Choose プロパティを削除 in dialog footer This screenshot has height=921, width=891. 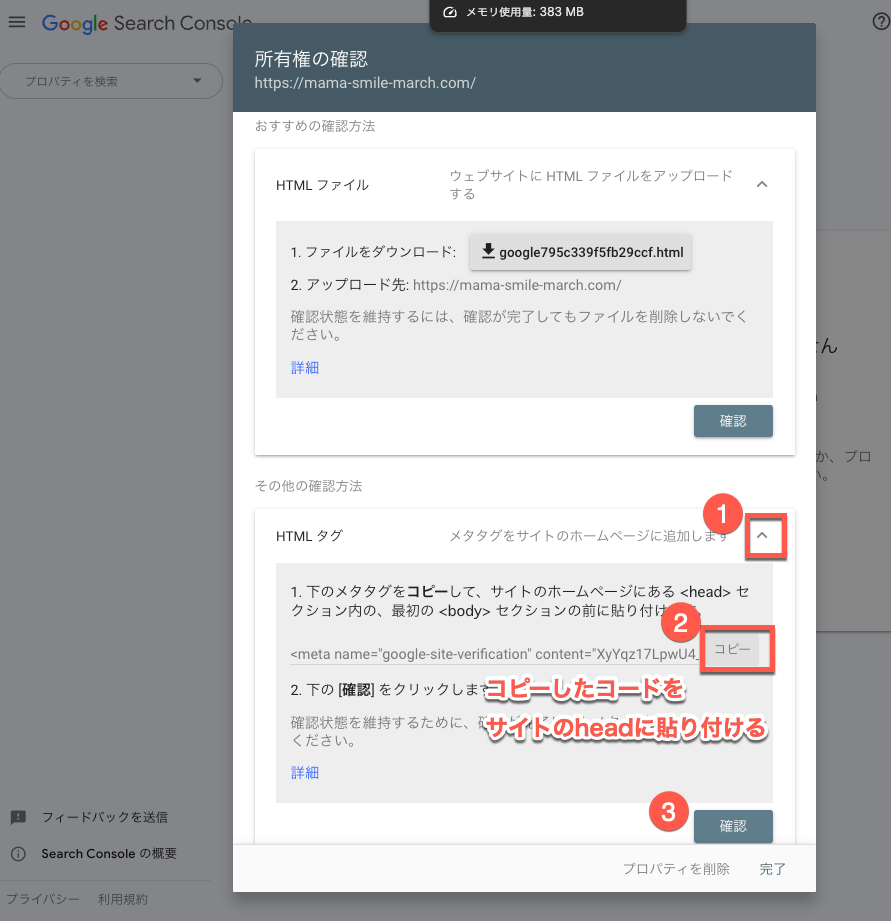[x=676, y=869]
